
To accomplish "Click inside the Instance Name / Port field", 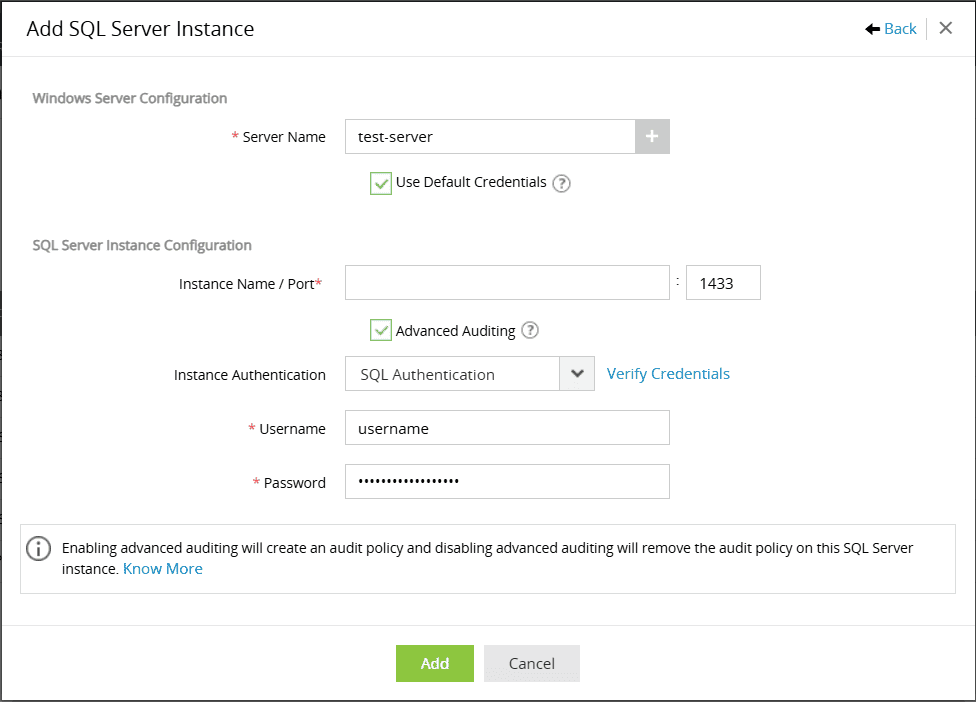I will pos(506,282).
